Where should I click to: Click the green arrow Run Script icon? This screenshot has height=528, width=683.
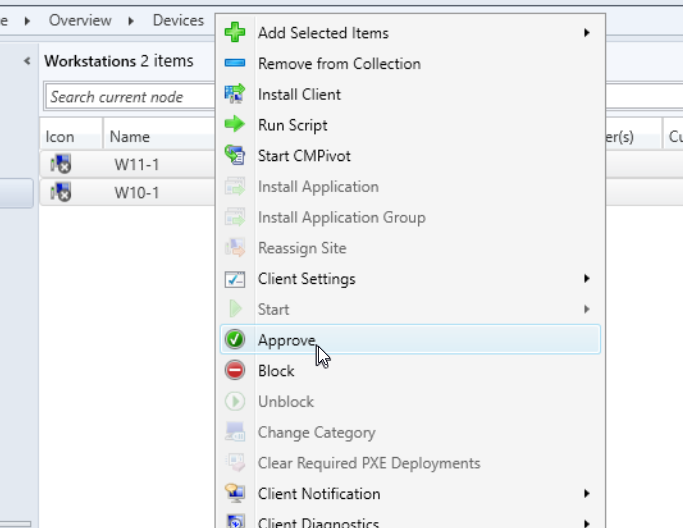coord(235,125)
